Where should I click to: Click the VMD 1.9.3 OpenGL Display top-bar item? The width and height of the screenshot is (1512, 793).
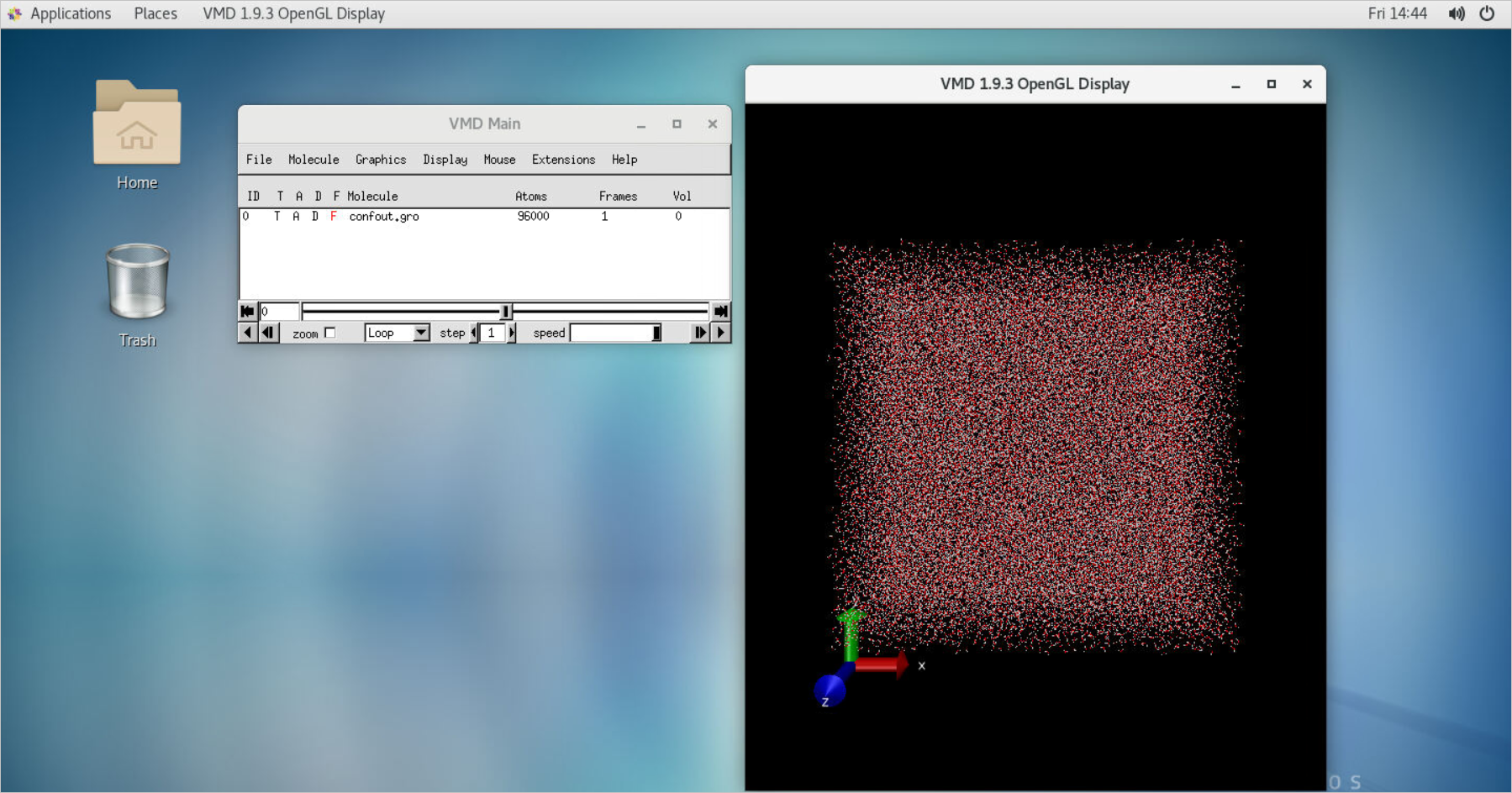pos(293,13)
